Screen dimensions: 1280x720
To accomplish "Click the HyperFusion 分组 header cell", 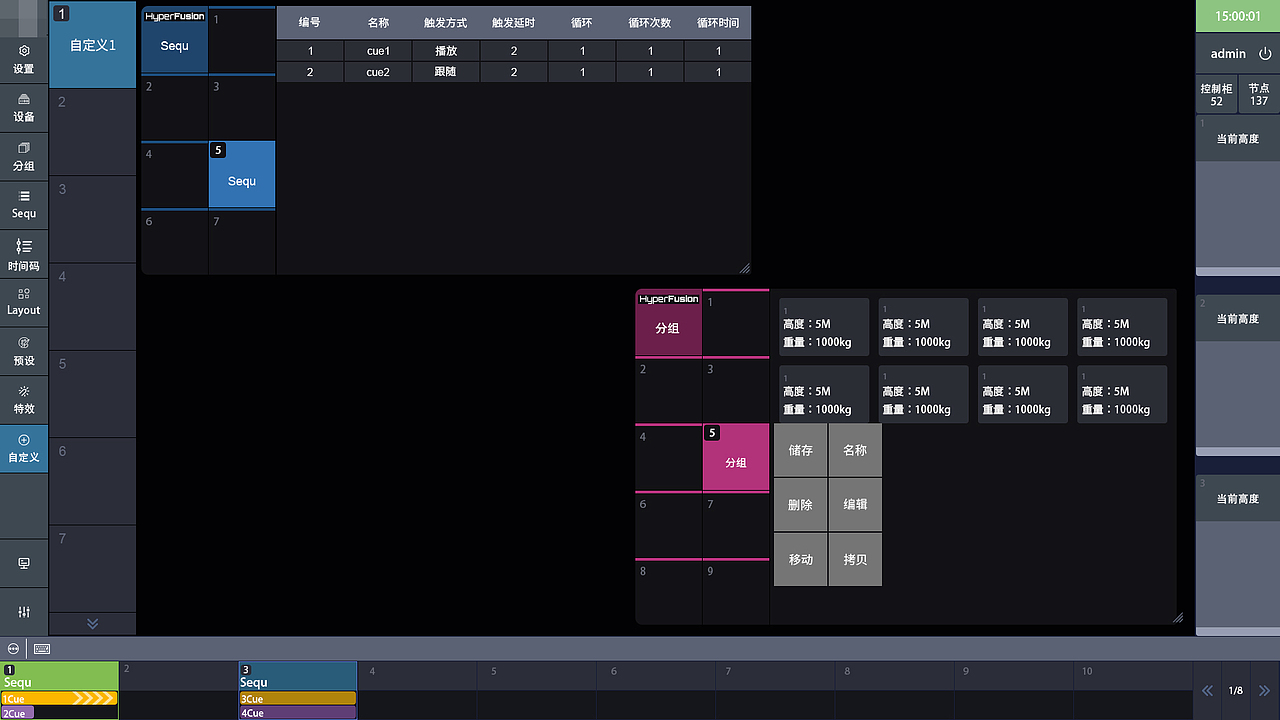I will [668, 323].
